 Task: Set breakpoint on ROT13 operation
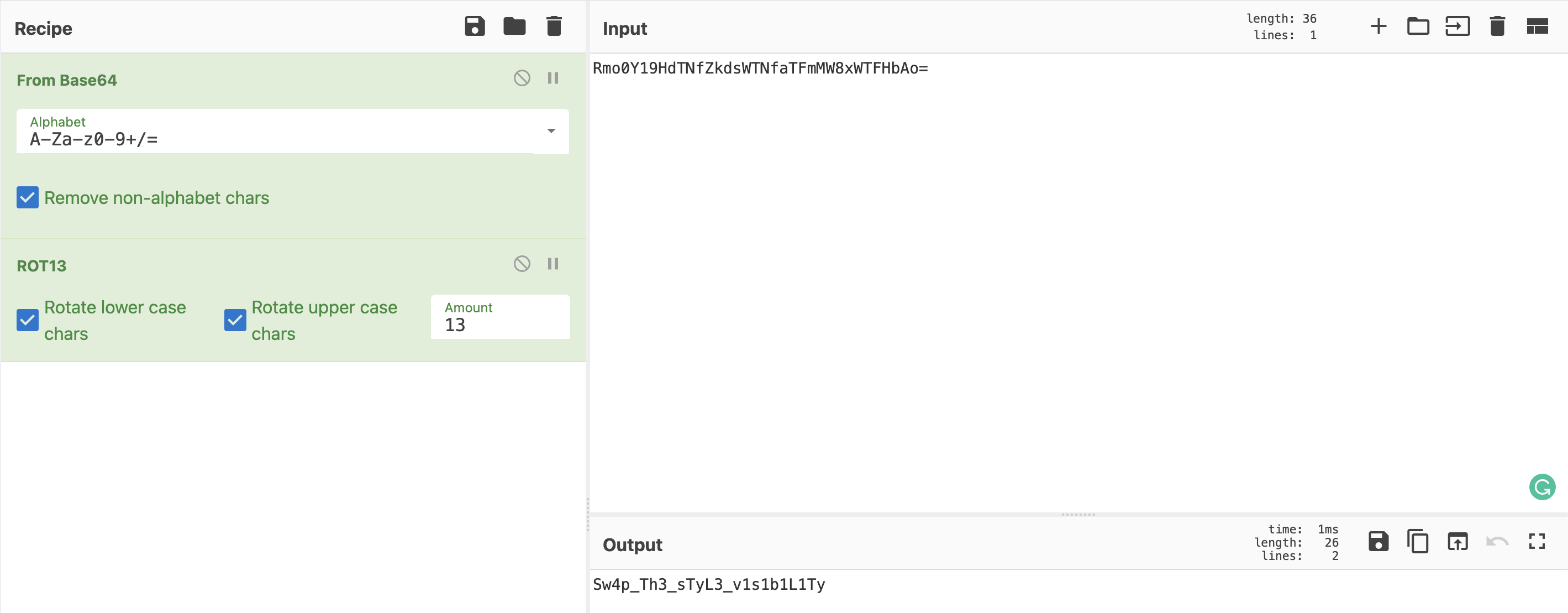point(553,264)
